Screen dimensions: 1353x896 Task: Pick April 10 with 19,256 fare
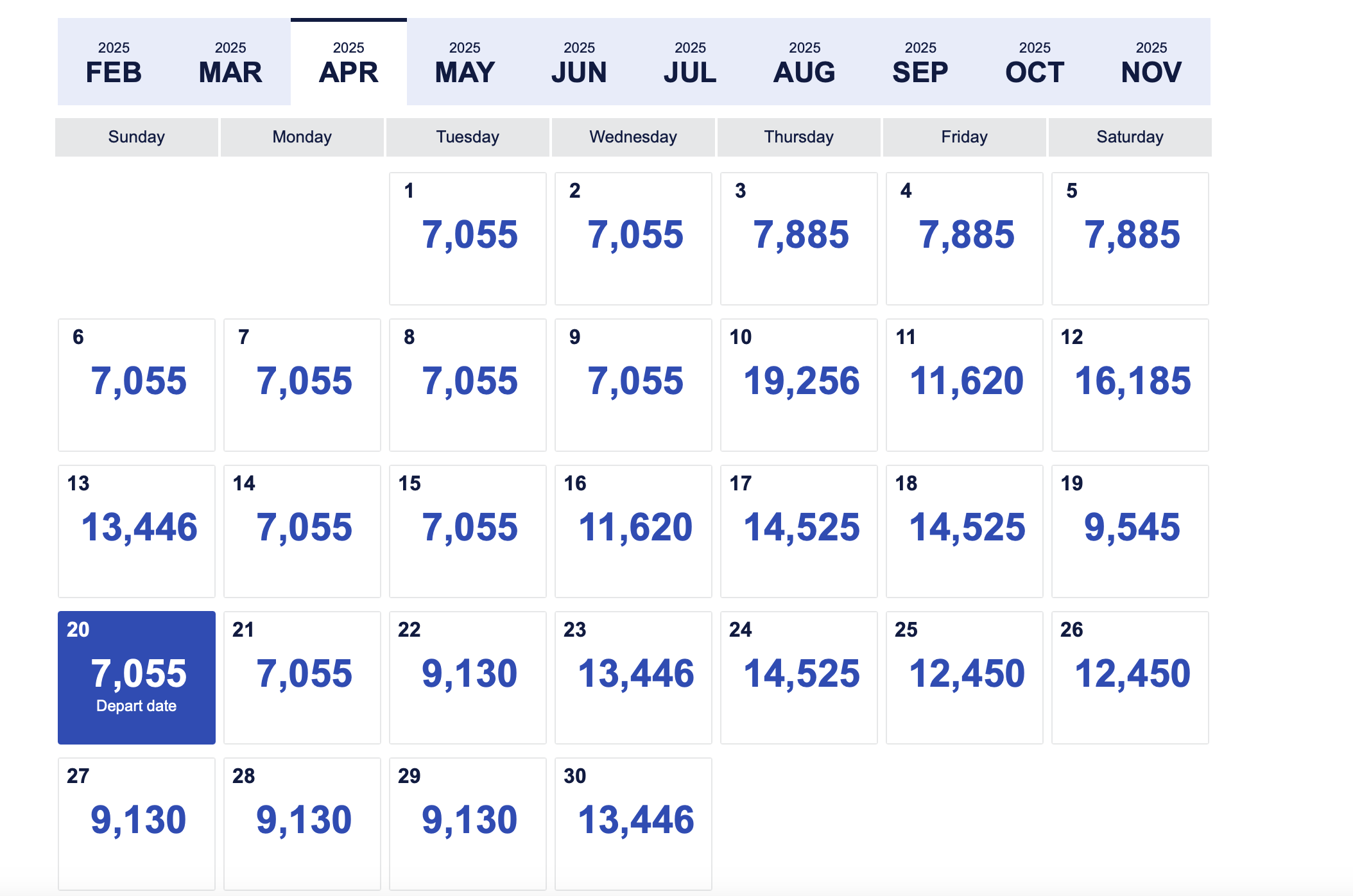pos(798,384)
